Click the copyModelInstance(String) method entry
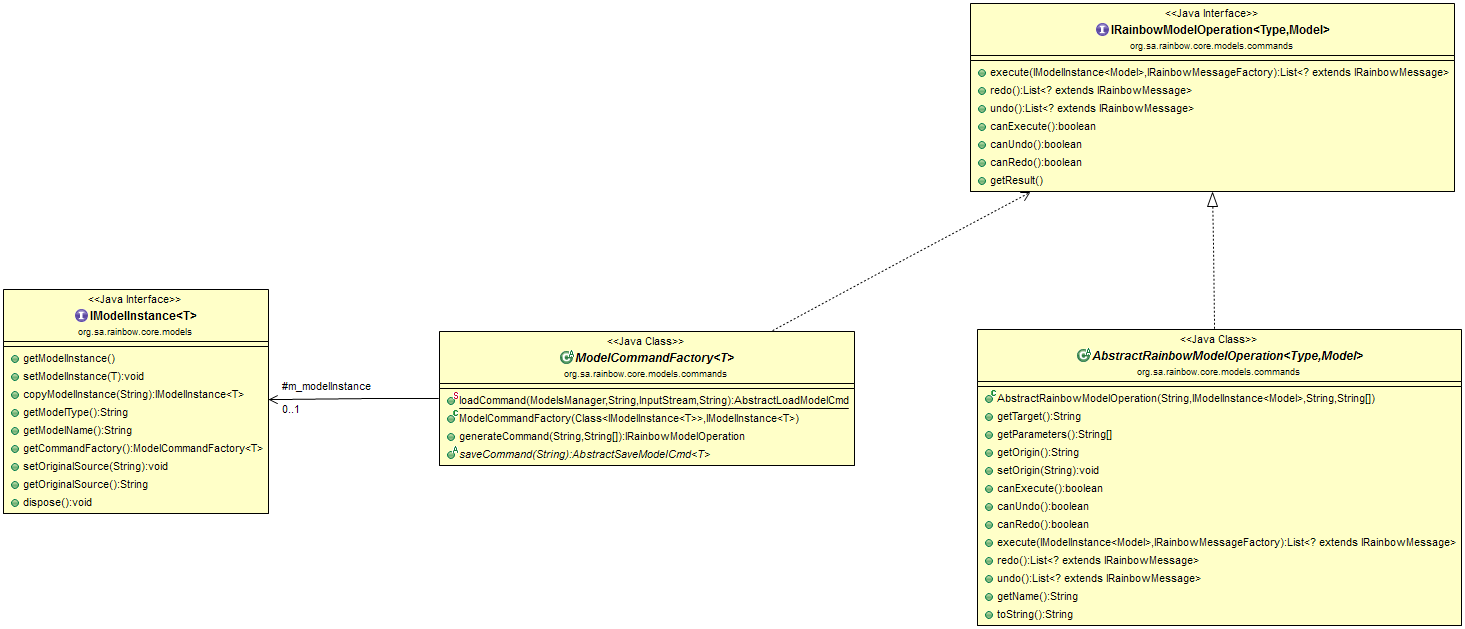This screenshot has height=629, width=1465. tap(133, 394)
